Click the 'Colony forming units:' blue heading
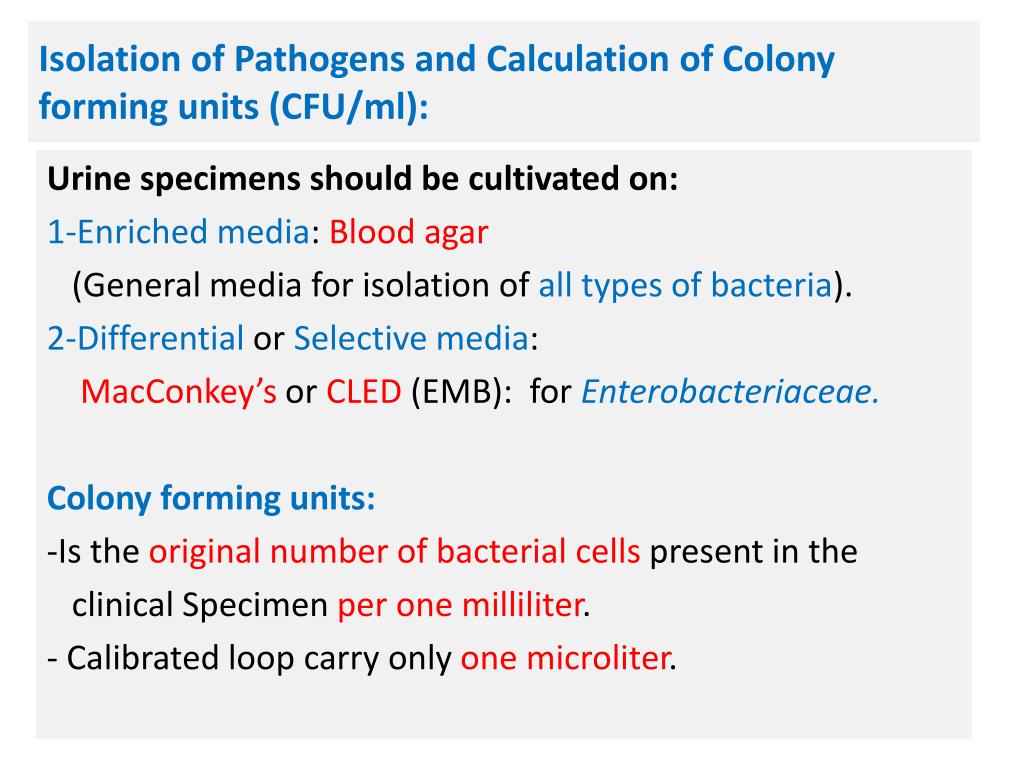Image resolution: width=1024 pixels, height=768 pixels. point(211,498)
